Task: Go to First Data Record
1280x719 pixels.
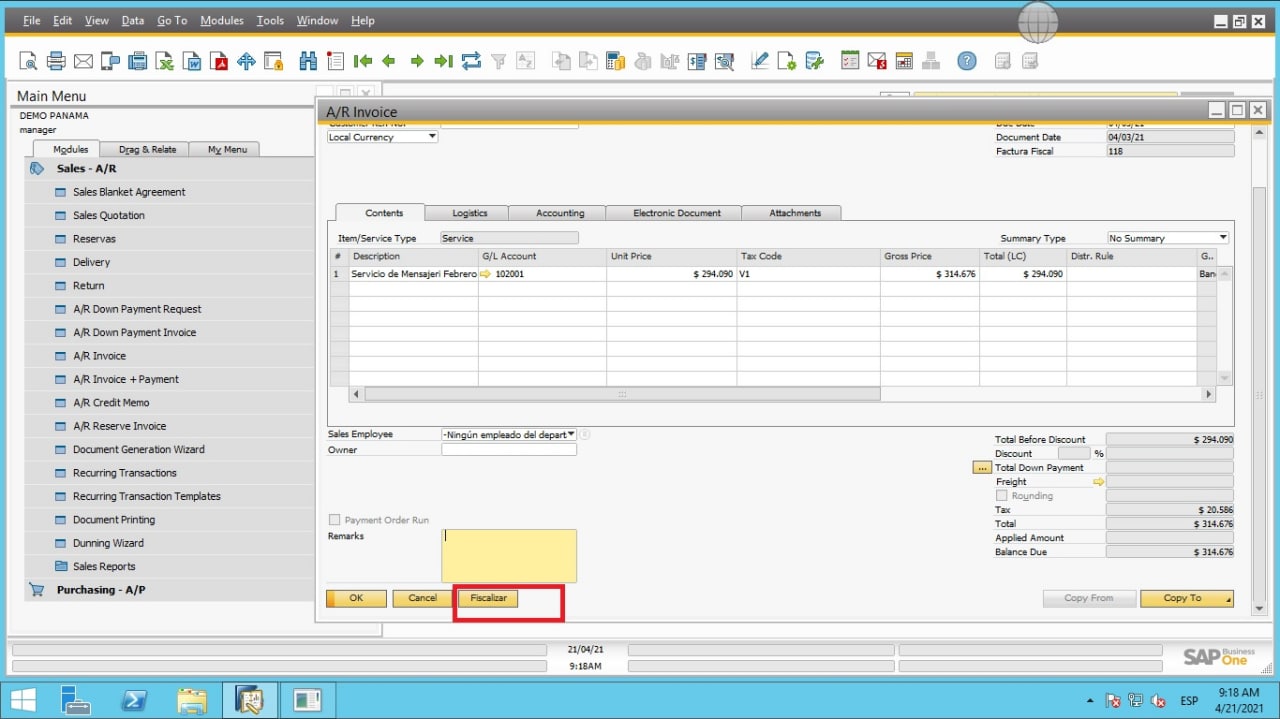Action: [362, 61]
